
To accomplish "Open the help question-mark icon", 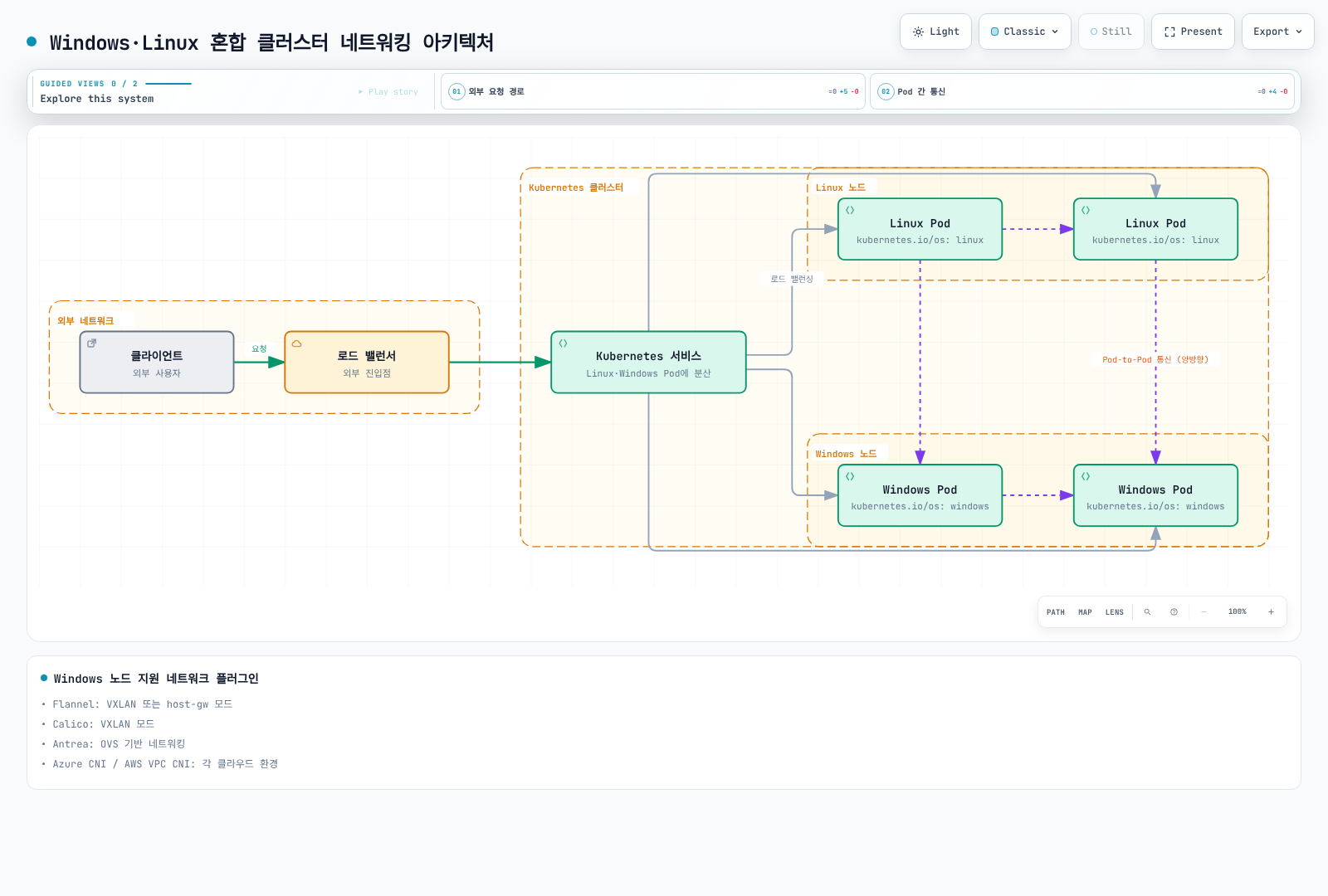I will pyautogui.click(x=1174, y=612).
